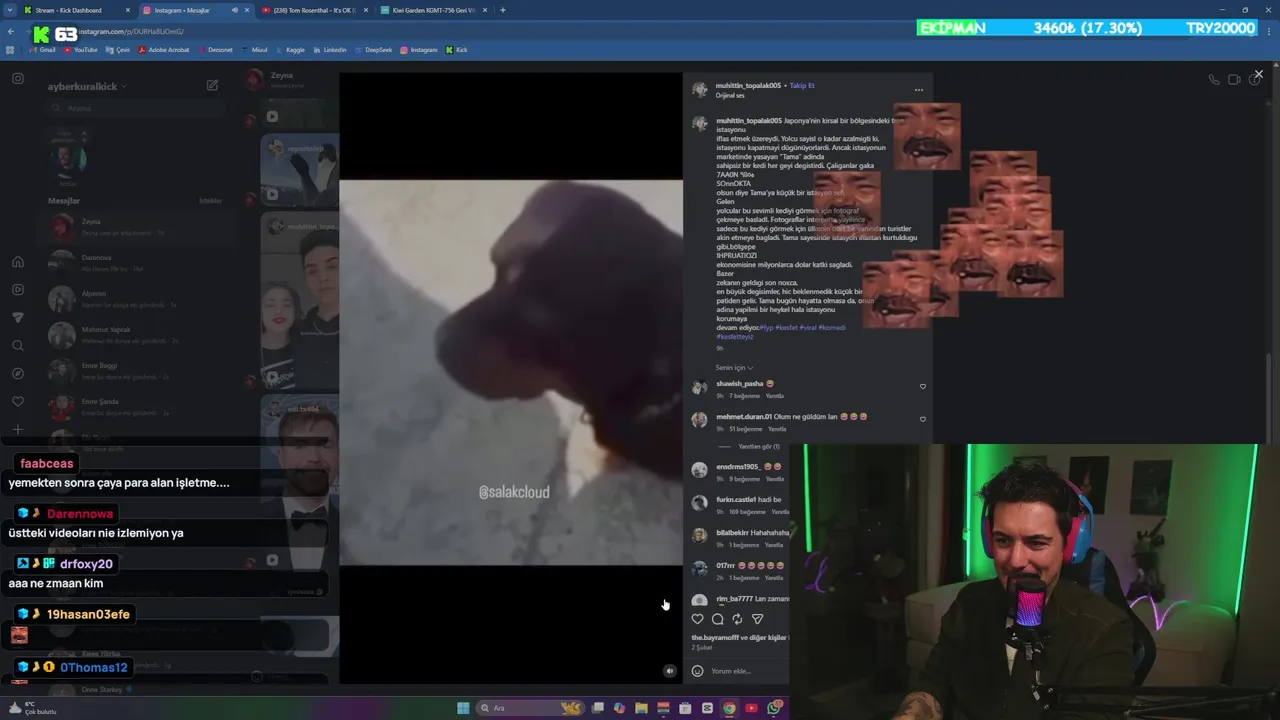Open the post's comment bubble icon

(x=717, y=619)
